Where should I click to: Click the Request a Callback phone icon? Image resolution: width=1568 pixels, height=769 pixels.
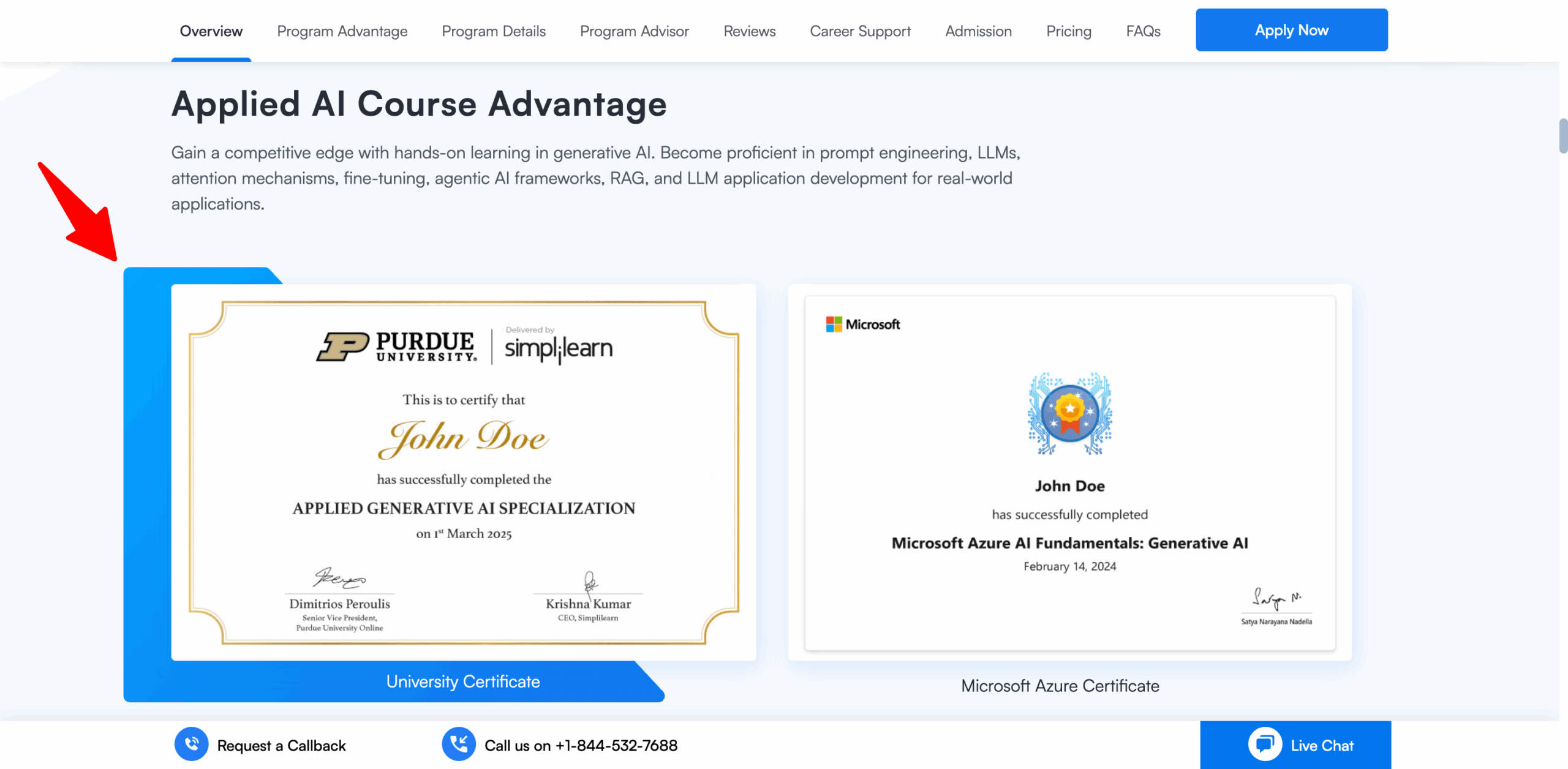(192, 744)
